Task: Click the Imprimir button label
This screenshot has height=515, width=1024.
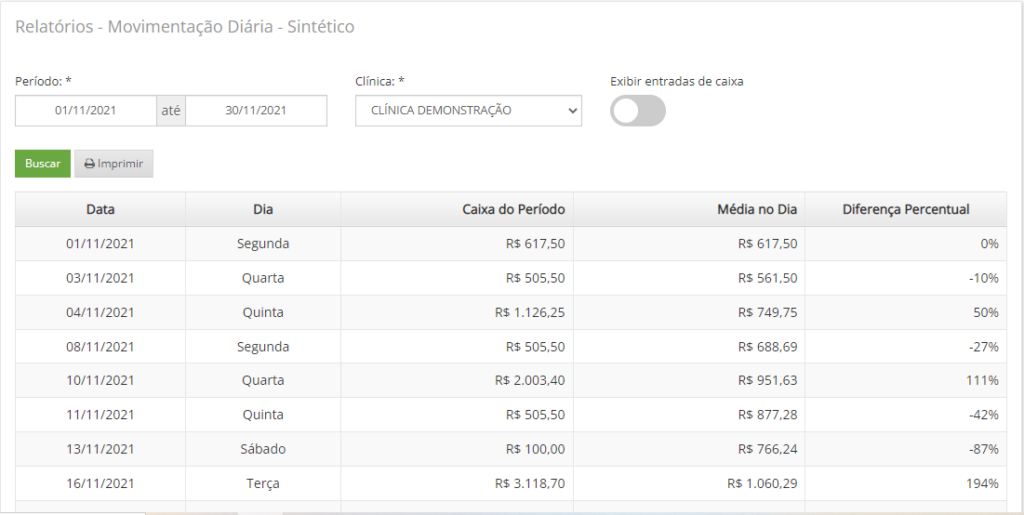Action: pyautogui.click(x=120, y=164)
